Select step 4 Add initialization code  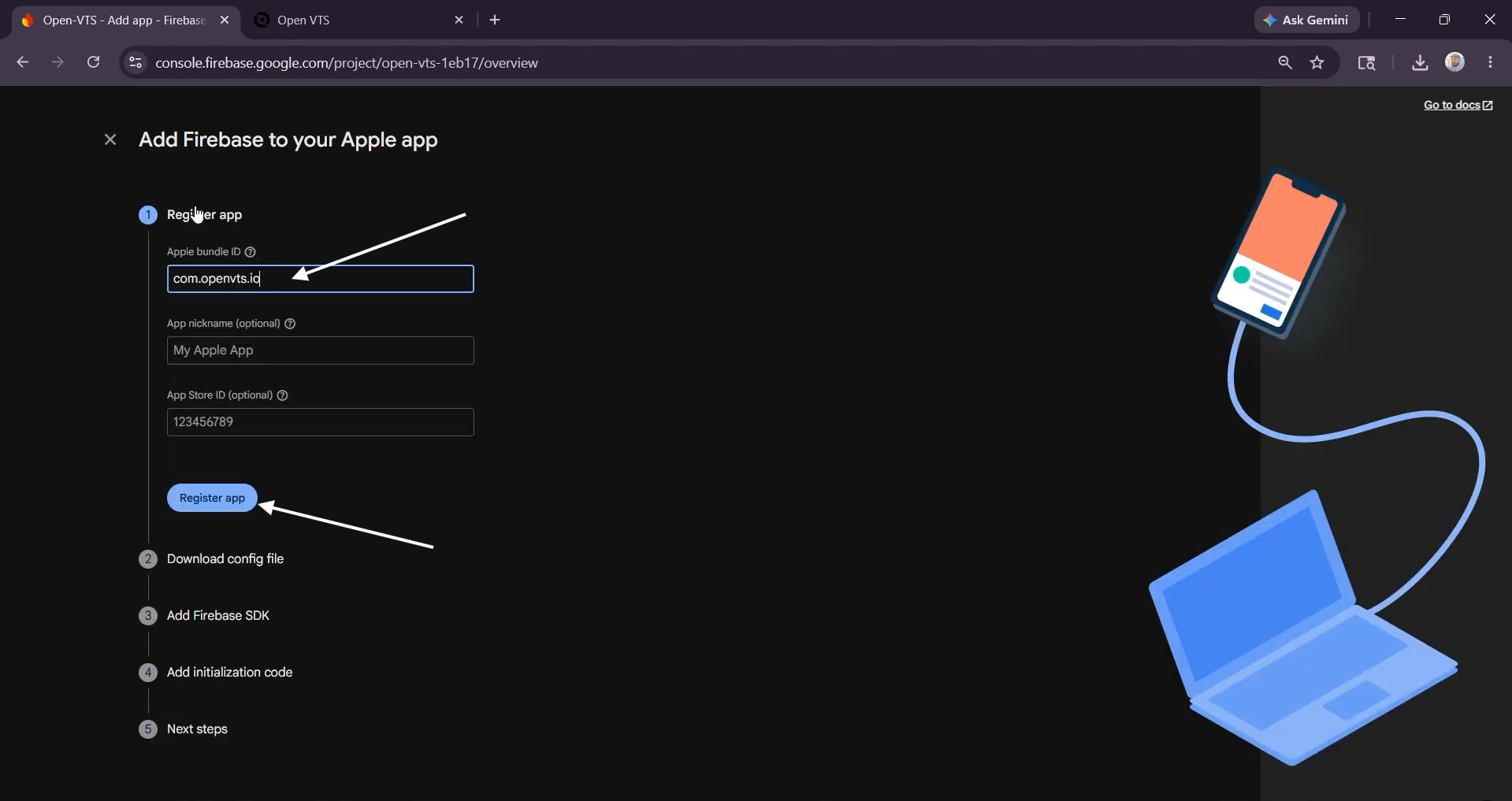tap(229, 672)
